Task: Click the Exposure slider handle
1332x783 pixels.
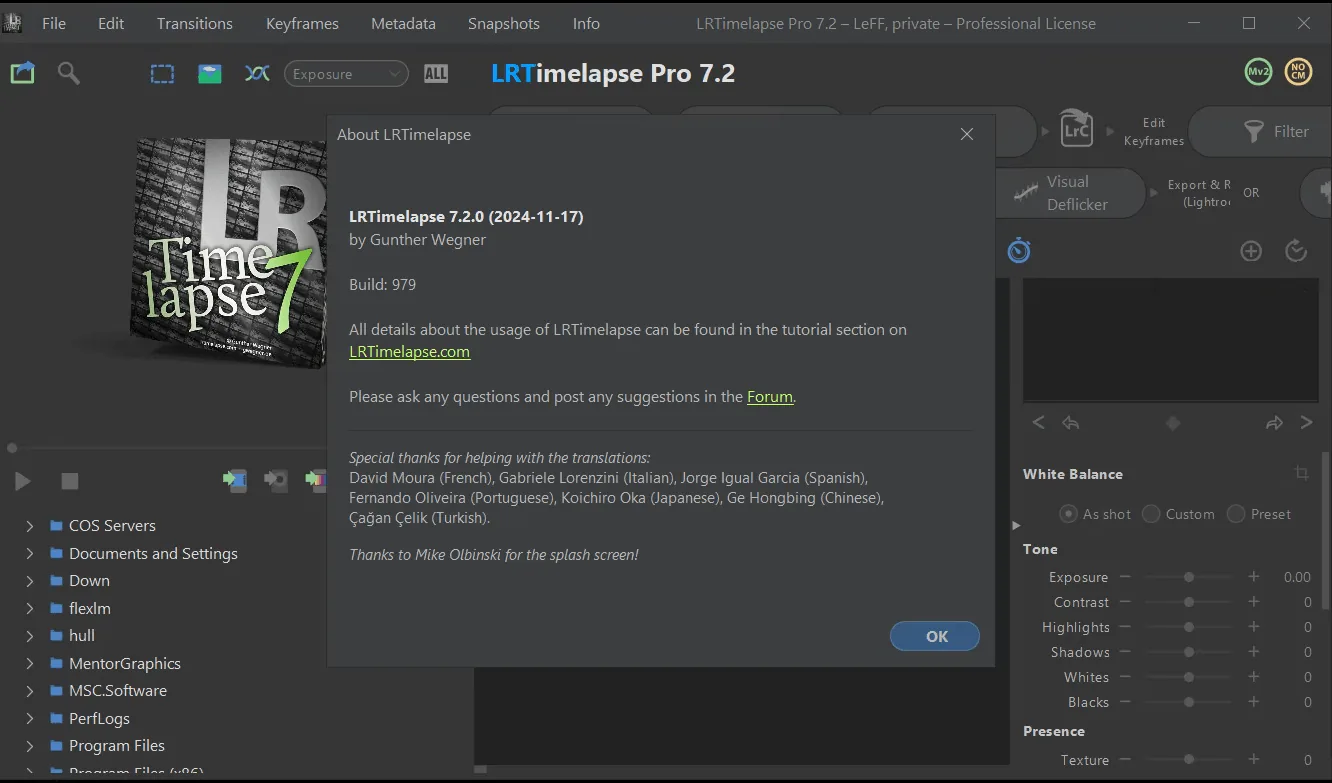Action: pyautogui.click(x=1189, y=577)
